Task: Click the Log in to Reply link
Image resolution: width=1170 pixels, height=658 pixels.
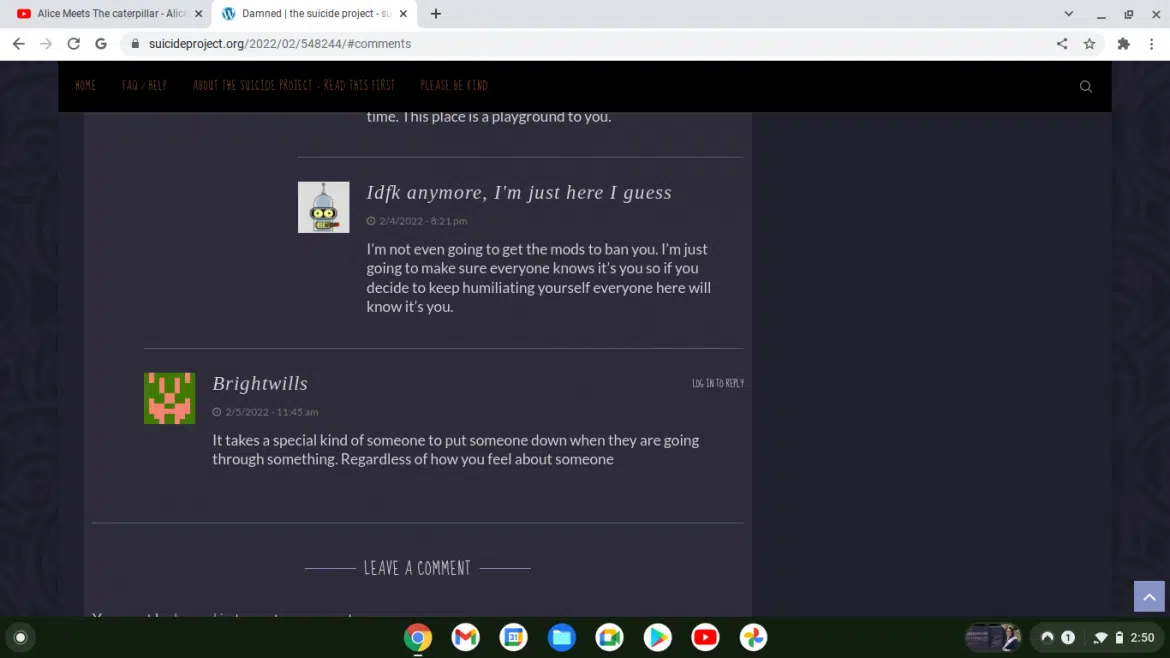Action: pyautogui.click(x=717, y=383)
